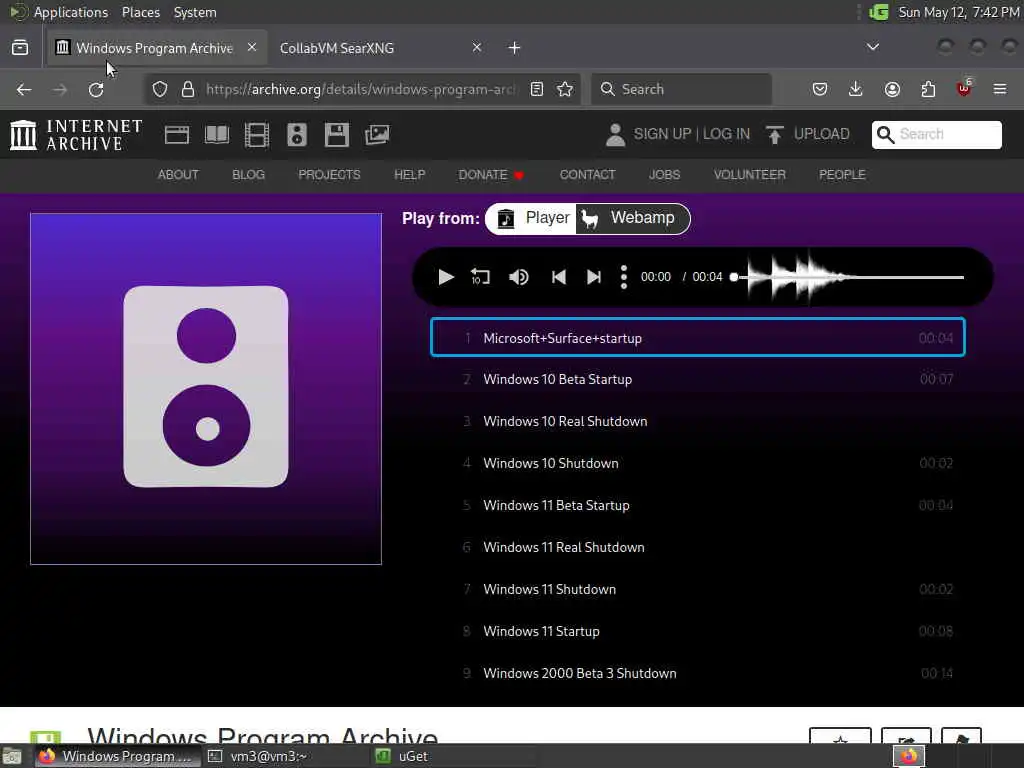Open the PROJECTS page
Image resolution: width=1024 pixels, height=768 pixels.
(329, 174)
